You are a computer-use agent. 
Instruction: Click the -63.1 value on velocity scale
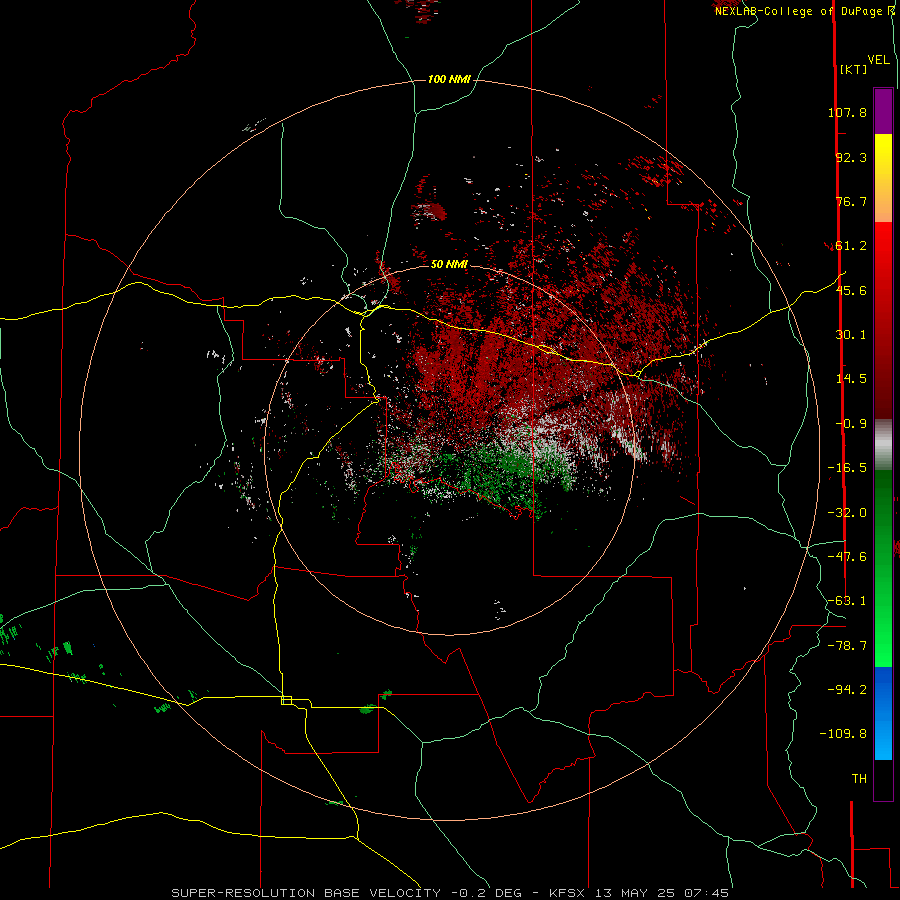point(847,601)
